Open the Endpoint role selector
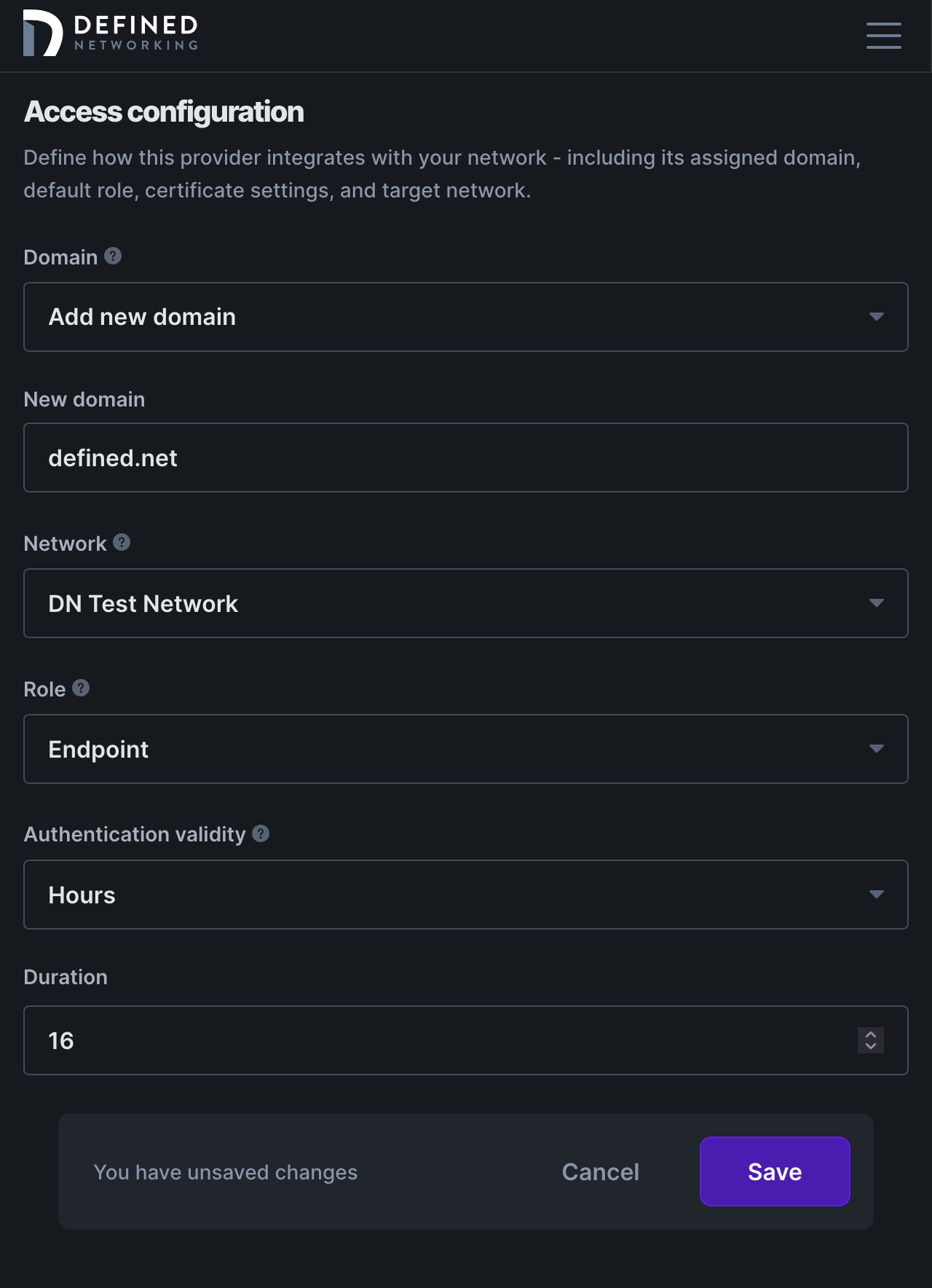The height and width of the screenshot is (1288, 932). [466, 749]
